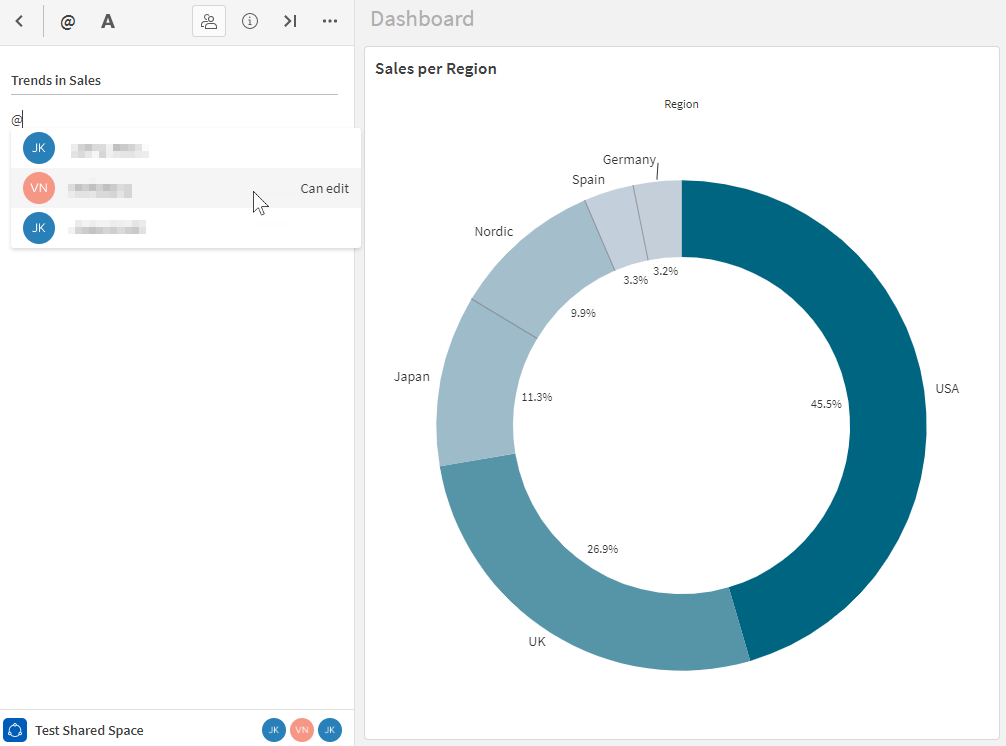Select the last JK user in the mention list

pyautogui.click(x=185, y=228)
